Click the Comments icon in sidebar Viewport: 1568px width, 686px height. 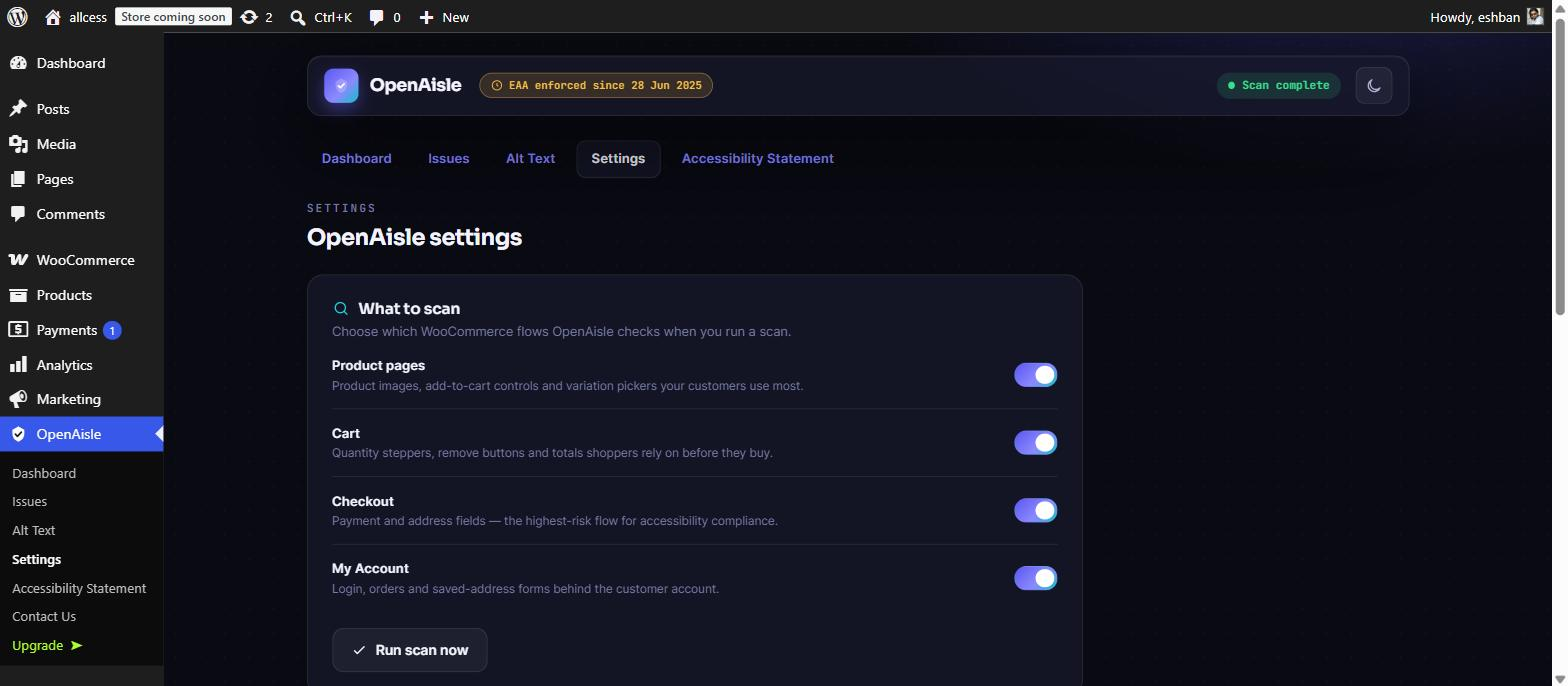[18, 214]
